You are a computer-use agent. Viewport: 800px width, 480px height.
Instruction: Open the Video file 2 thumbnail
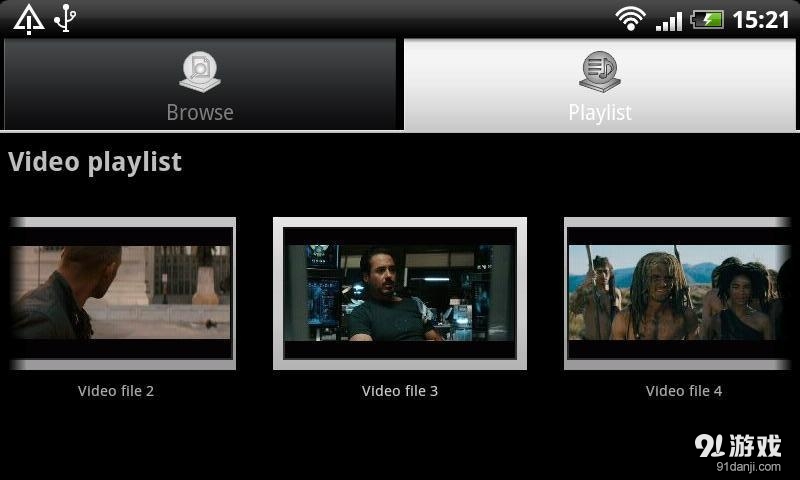(x=122, y=293)
